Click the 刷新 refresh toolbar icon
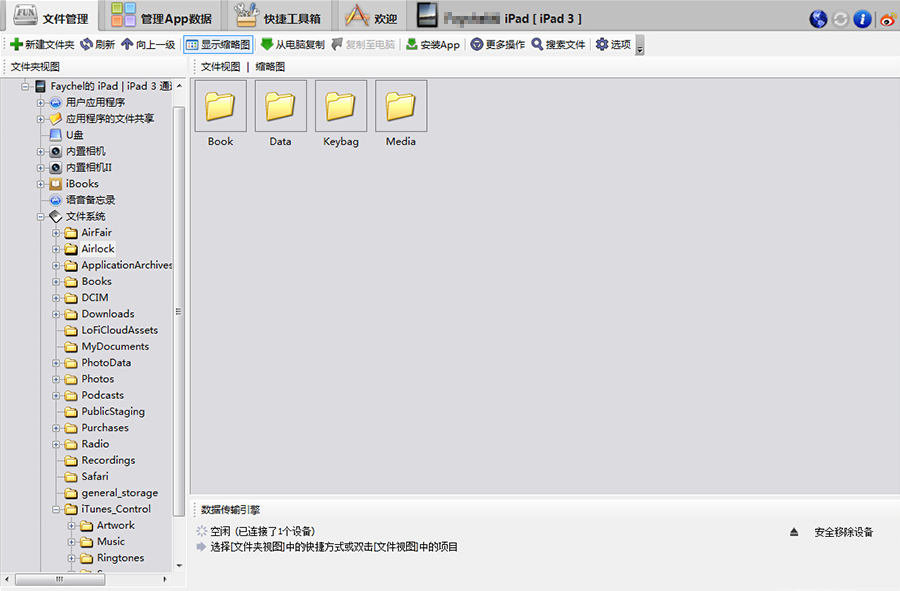 [x=86, y=45]
